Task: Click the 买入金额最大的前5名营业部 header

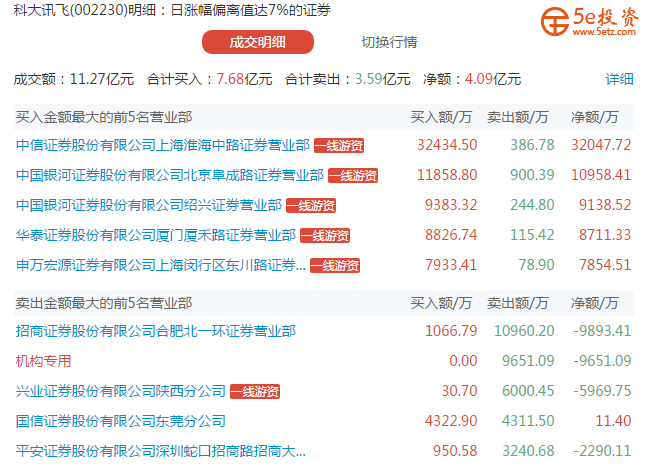Action: pos(104,117)
